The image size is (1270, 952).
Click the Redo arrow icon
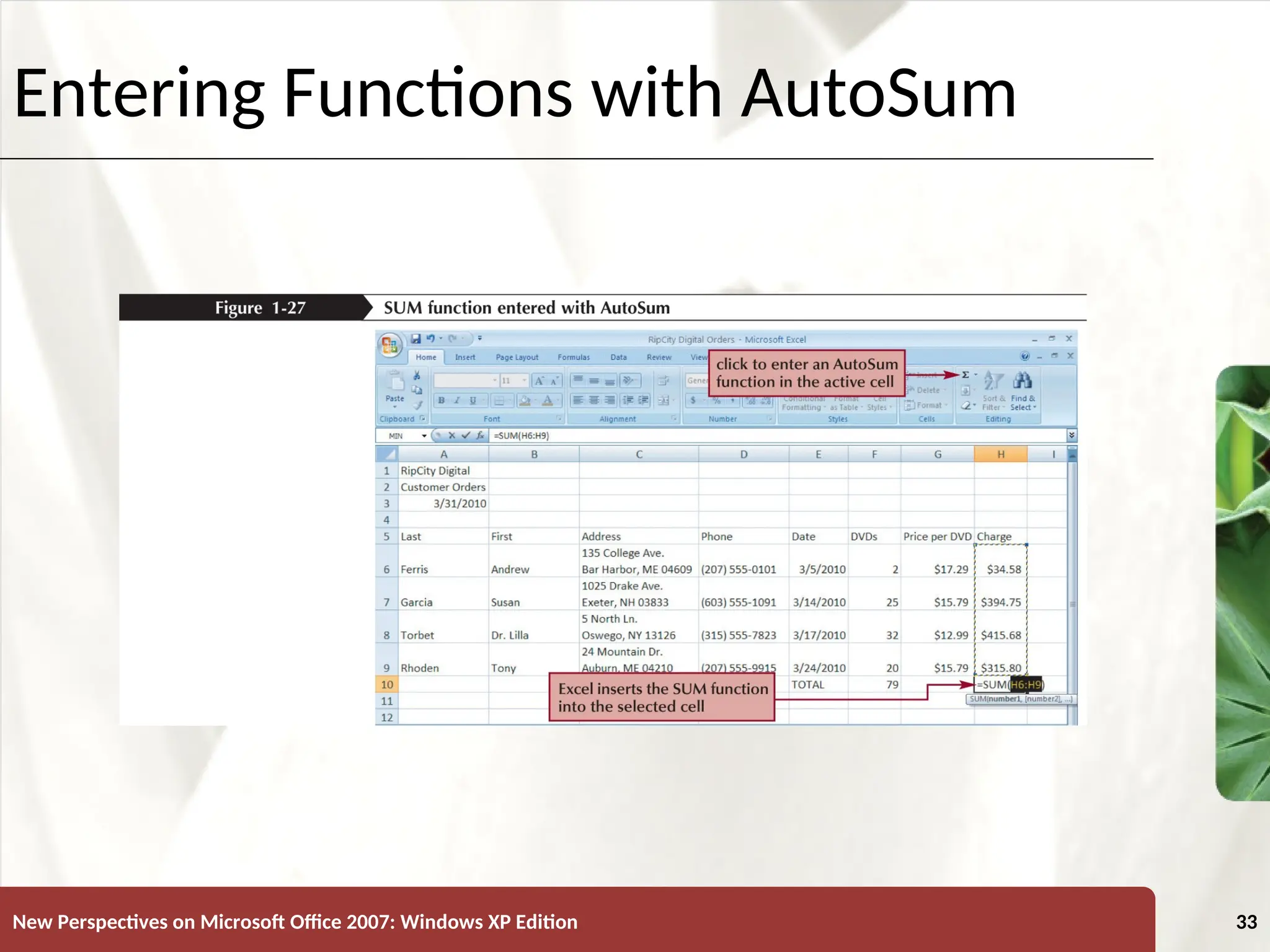point(453,338)
